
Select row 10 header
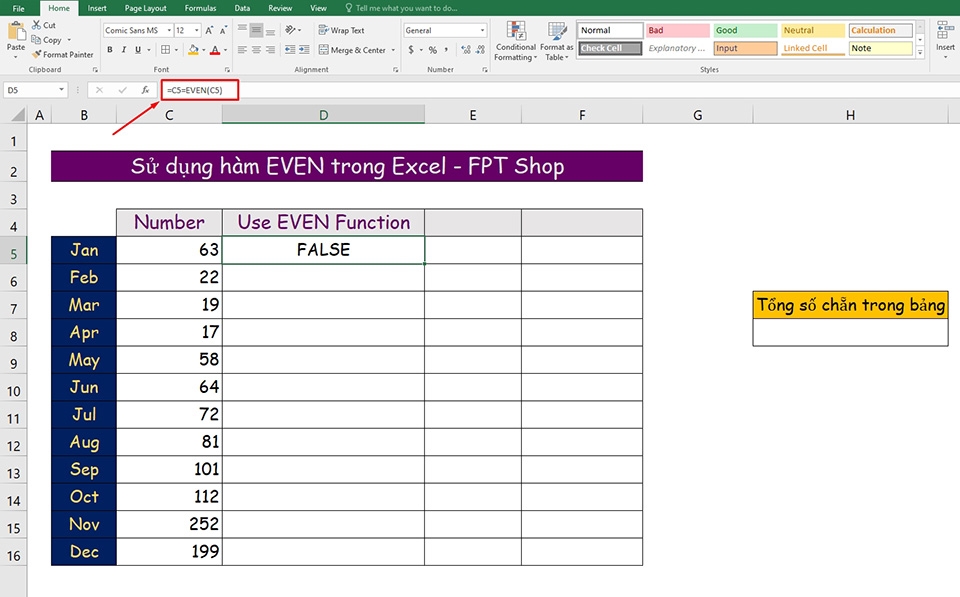click(x=13, y=391)
